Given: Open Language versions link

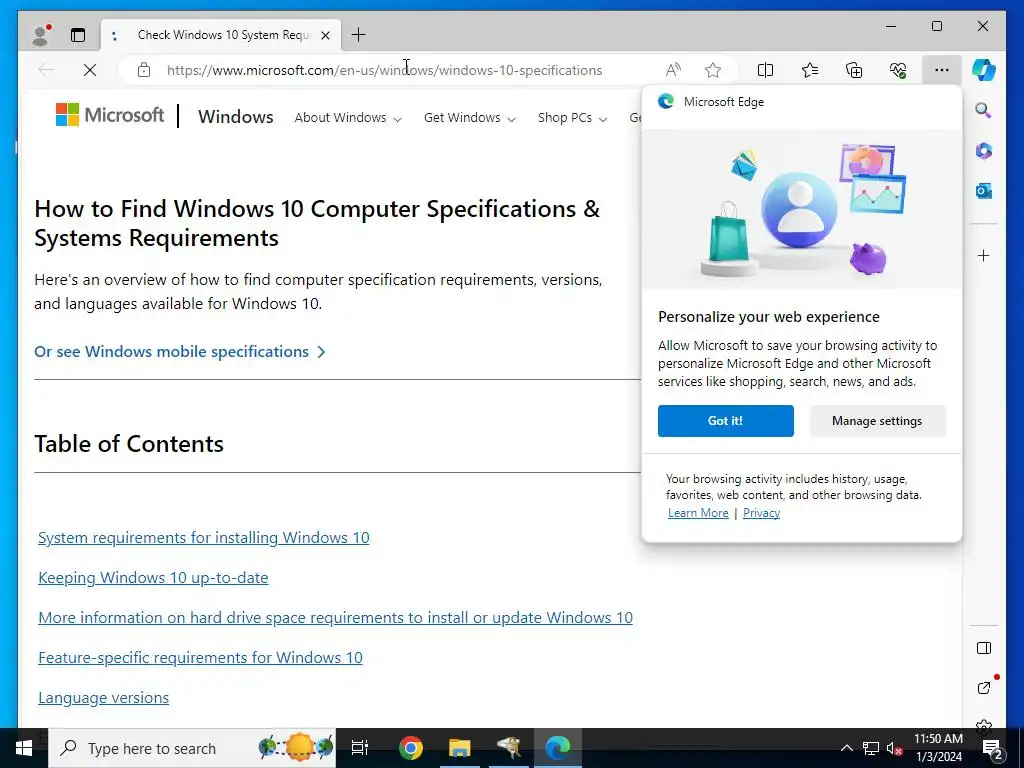Looking at the screenshot, I should click(x=103, y=697).
